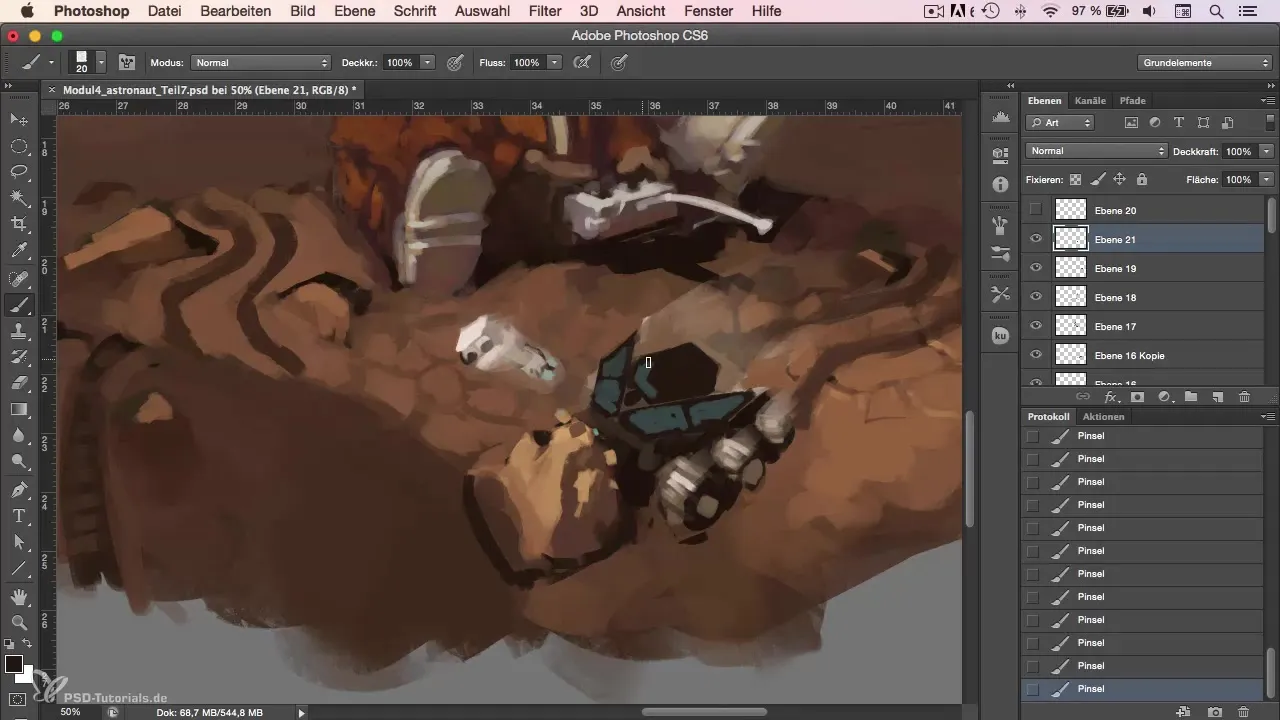Select the Blur tool
Screen dimensions: 1280x720
tap(19, 435)
